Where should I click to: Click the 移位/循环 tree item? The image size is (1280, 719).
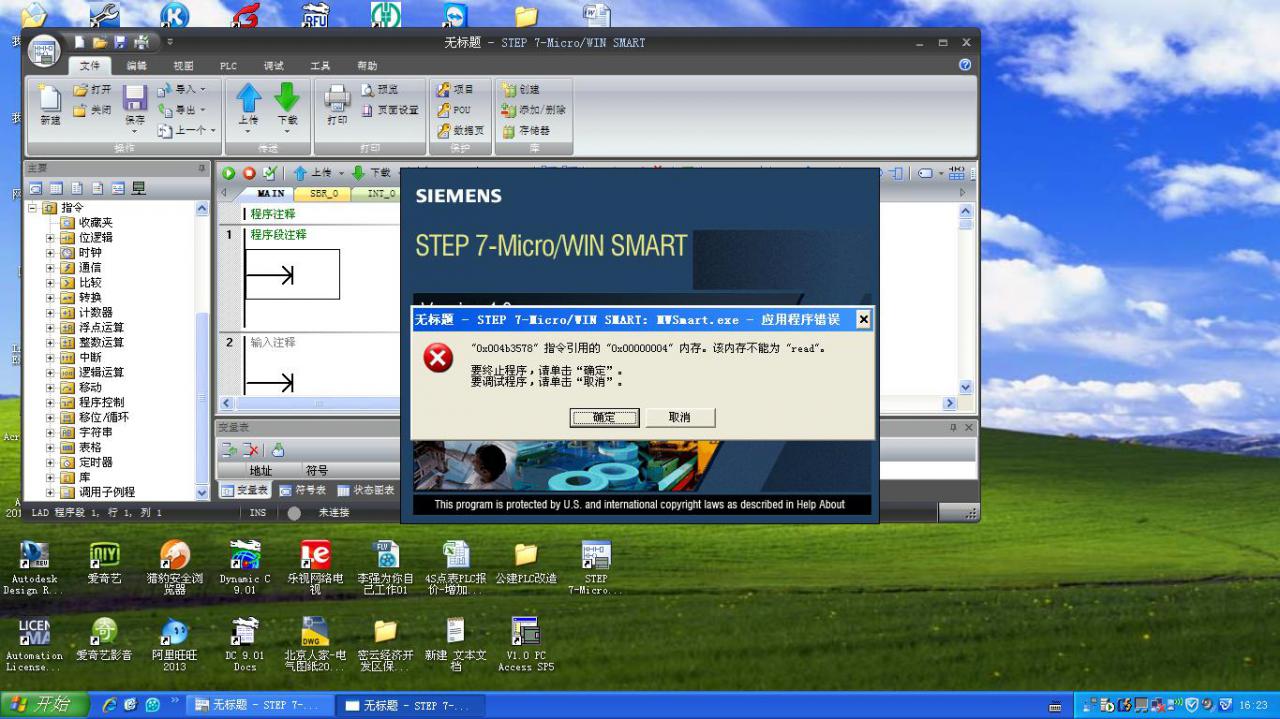point(104,417)
